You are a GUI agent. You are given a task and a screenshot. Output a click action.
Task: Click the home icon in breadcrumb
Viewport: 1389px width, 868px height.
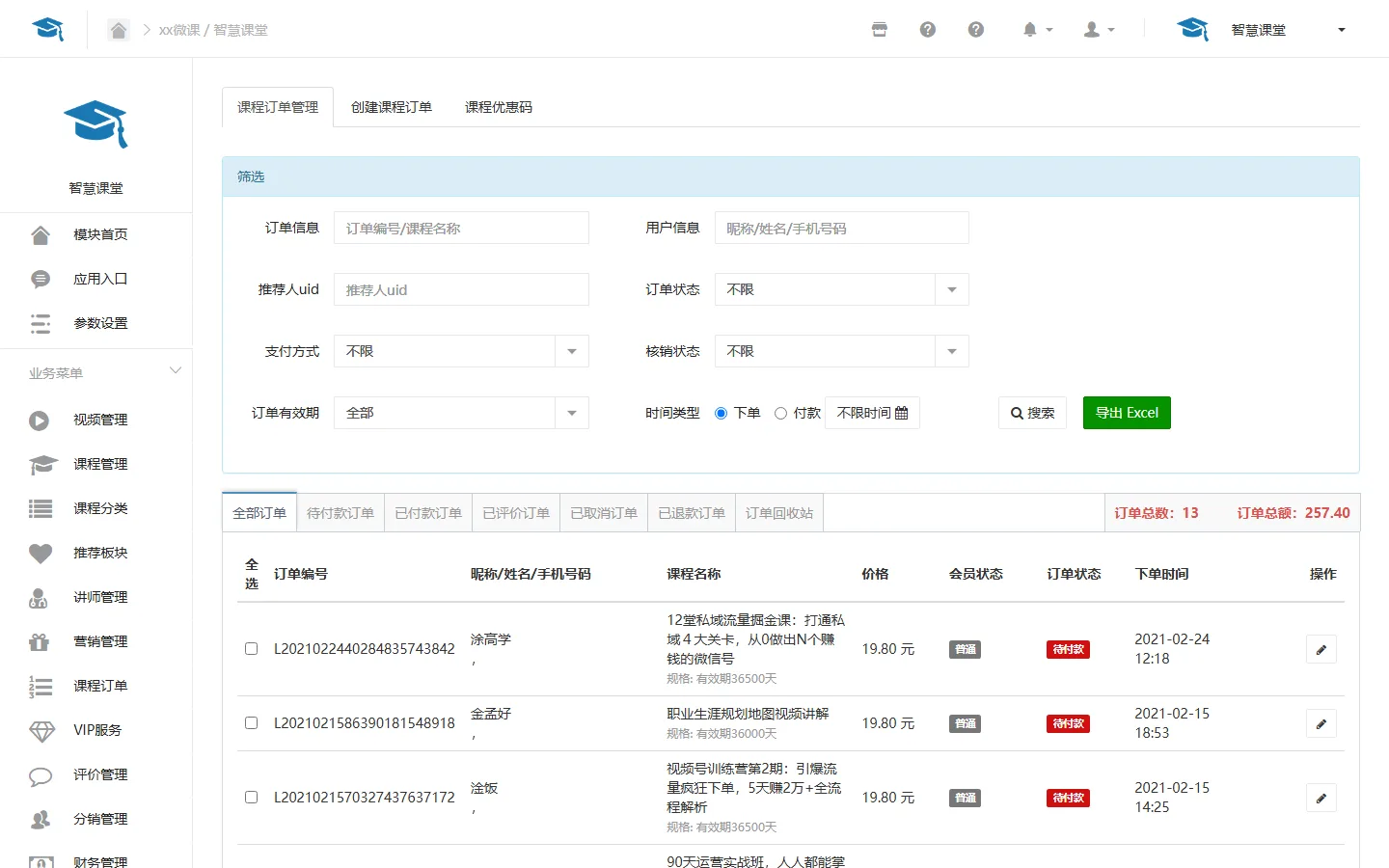[119, 30]
